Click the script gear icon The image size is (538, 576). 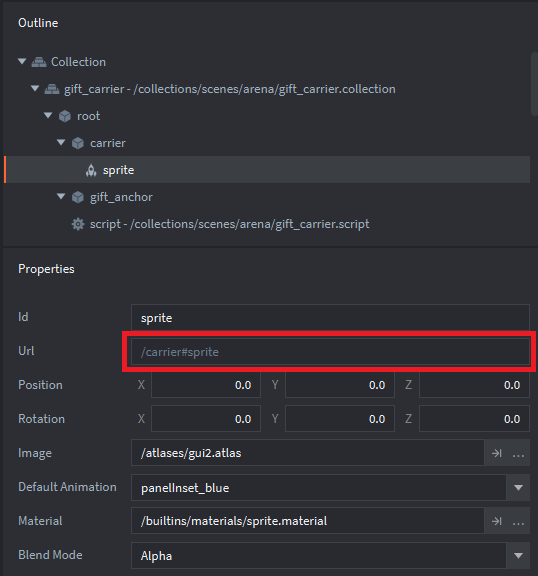[x=78, y=224]
